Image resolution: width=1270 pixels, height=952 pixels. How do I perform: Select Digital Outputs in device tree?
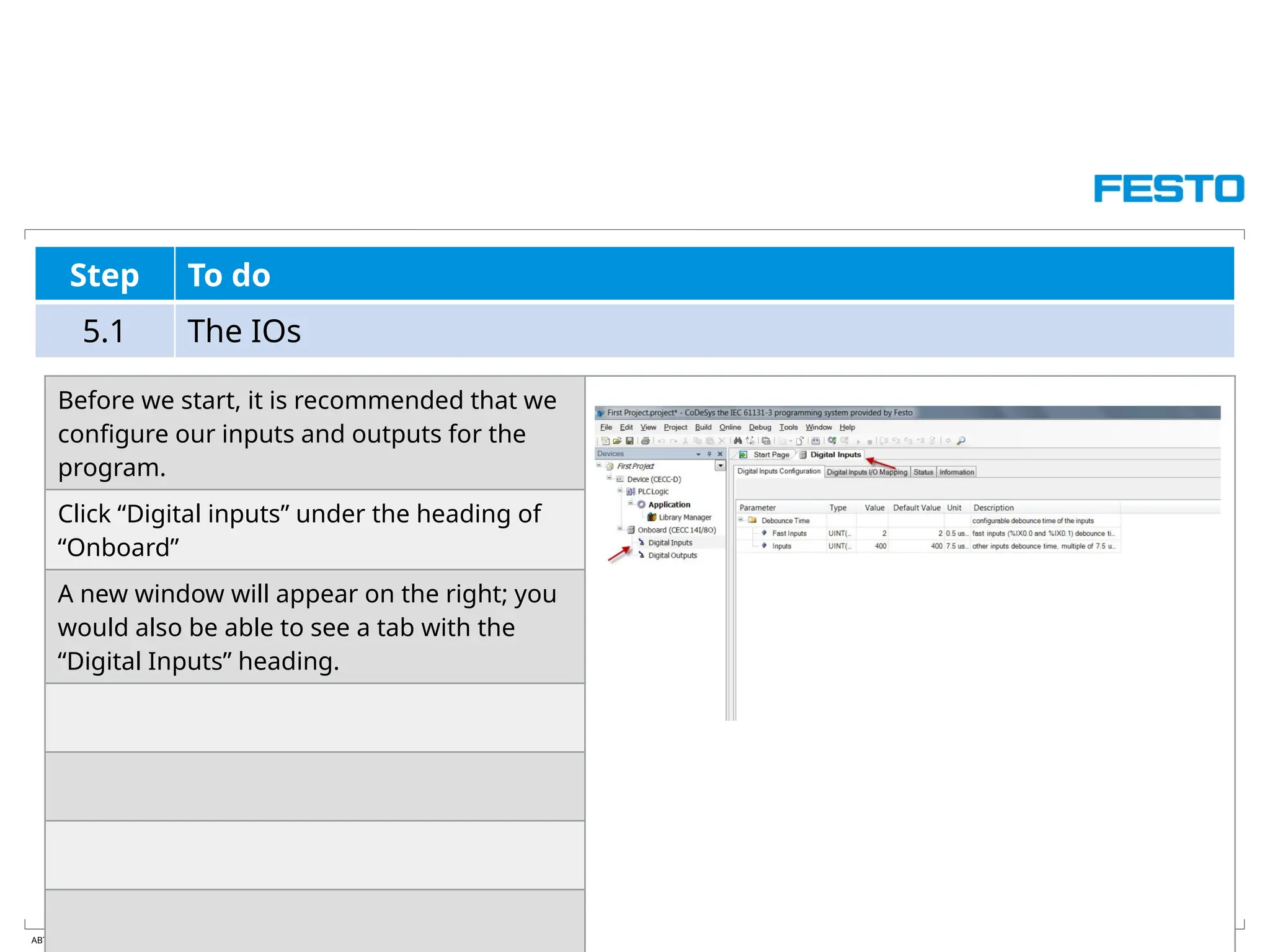click(x=672, y=555)
